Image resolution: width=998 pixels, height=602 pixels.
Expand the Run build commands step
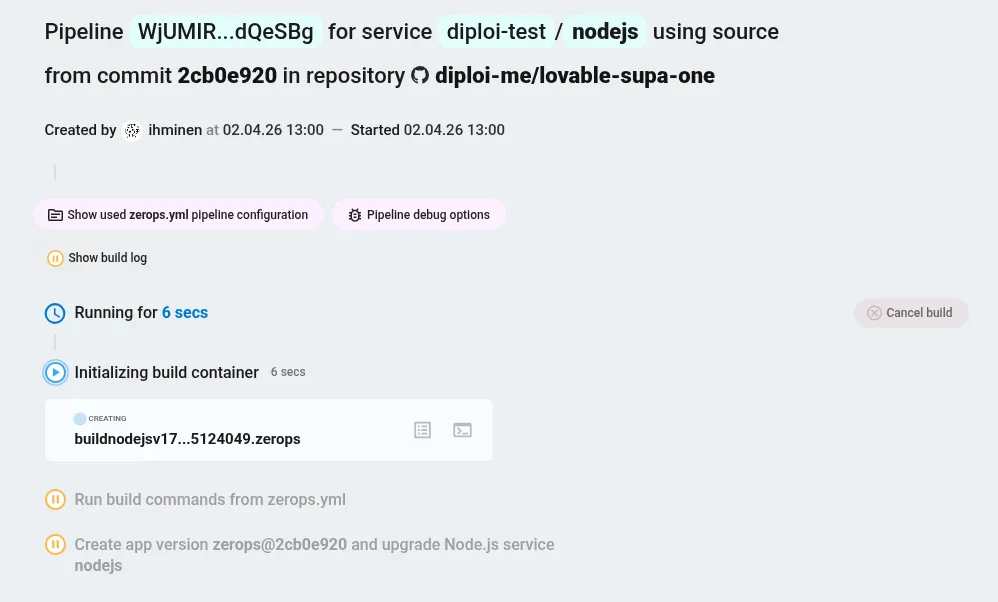210,499
